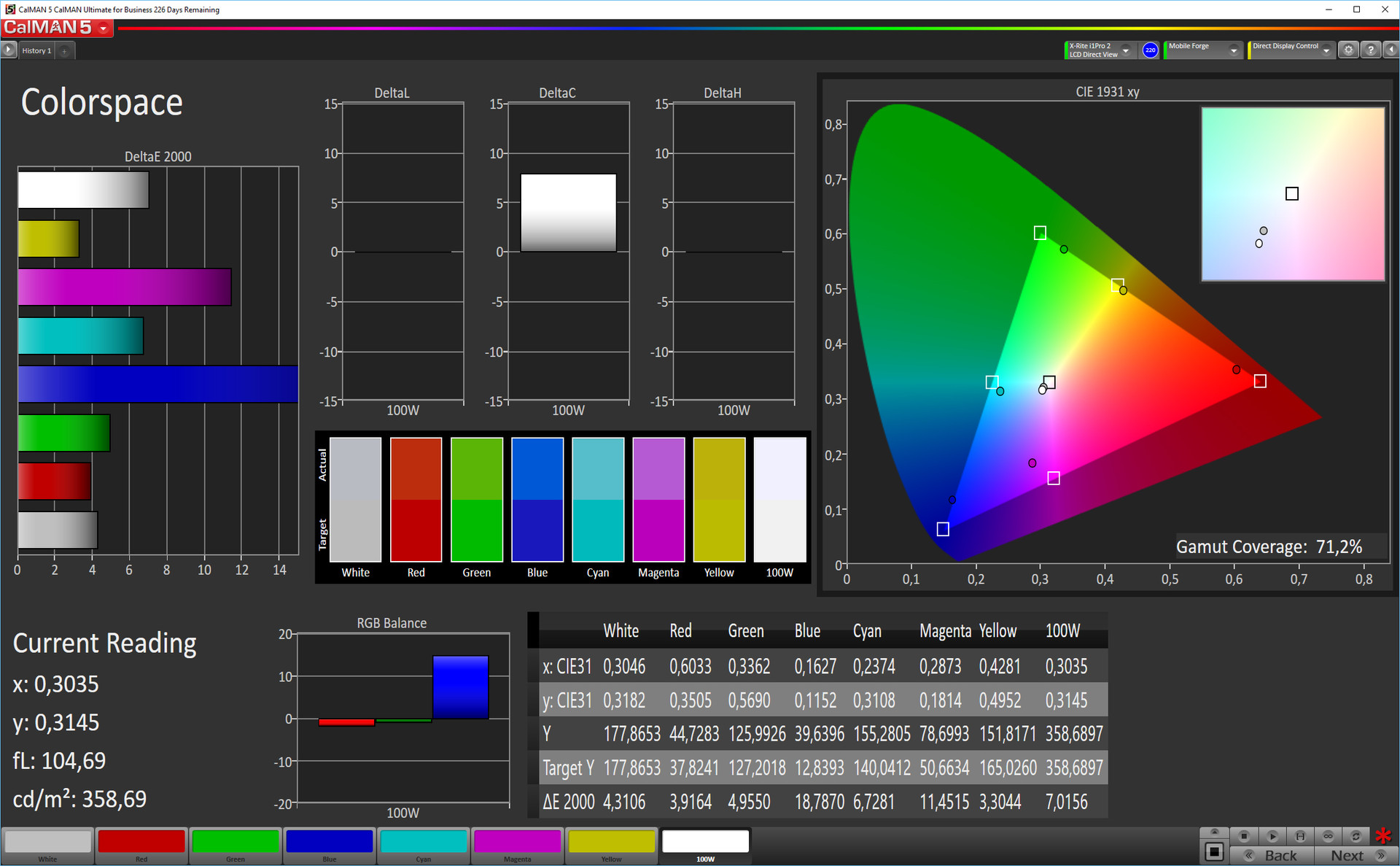Click the refresh loop icon

(x=1356, y=836)
